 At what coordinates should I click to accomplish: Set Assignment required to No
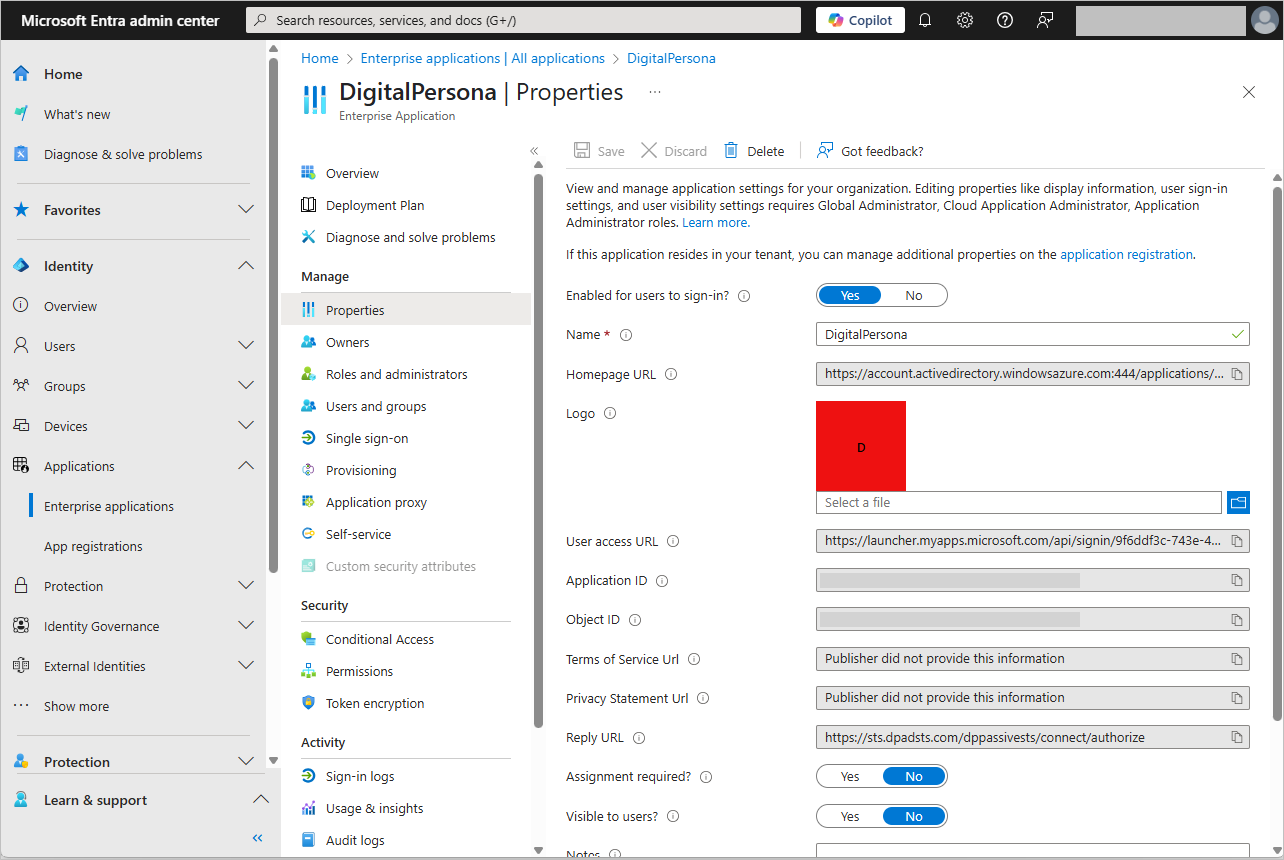pos(914,776)
